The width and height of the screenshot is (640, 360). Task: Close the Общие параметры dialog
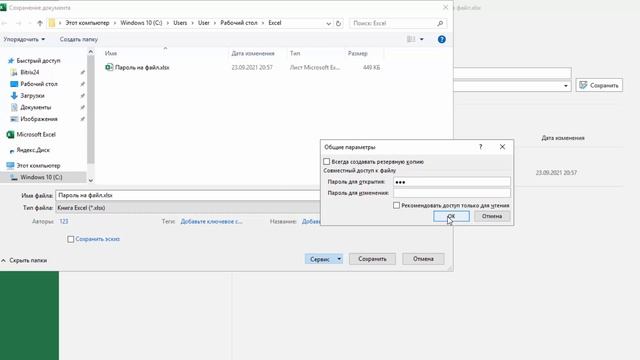coord(502,147)
